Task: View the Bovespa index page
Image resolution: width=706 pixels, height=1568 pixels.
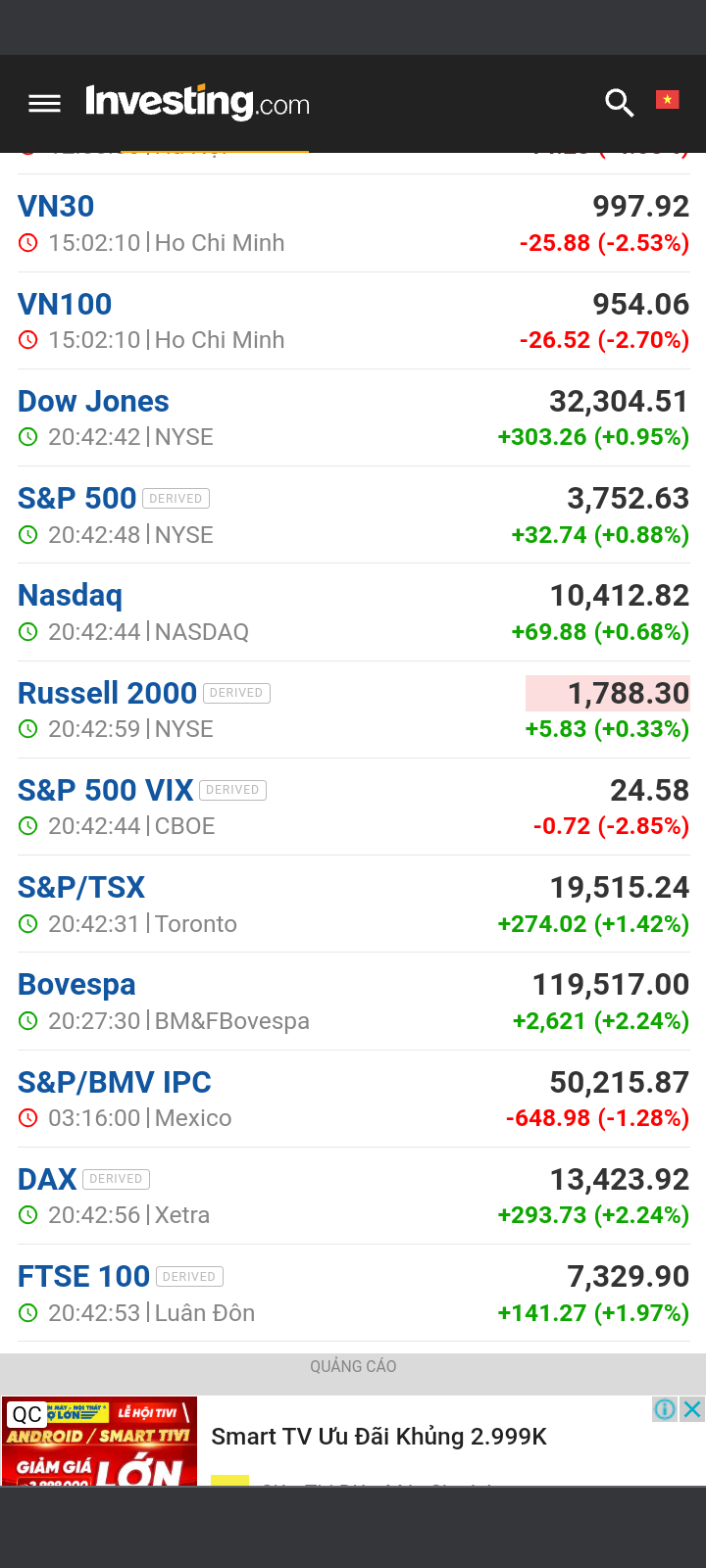Action: click(76, 984)
